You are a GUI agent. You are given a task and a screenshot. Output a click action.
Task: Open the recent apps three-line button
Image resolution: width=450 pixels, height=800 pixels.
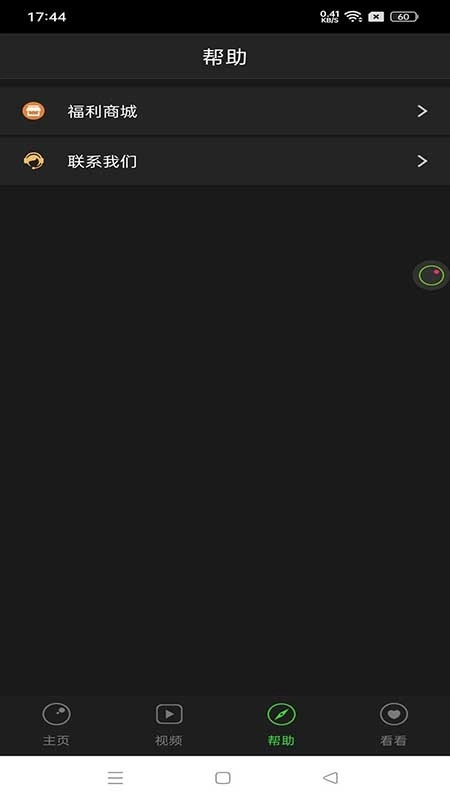(x=115, y=778)
